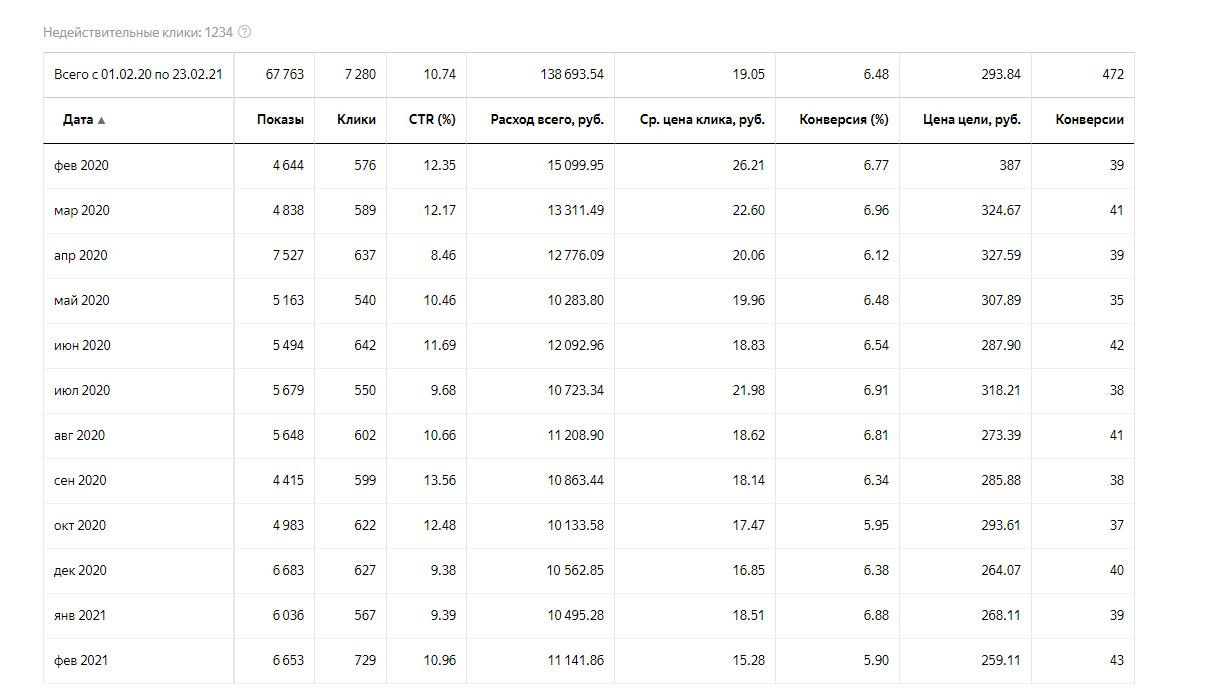
Task: Click the totals row period label
Action: (138, 74)
